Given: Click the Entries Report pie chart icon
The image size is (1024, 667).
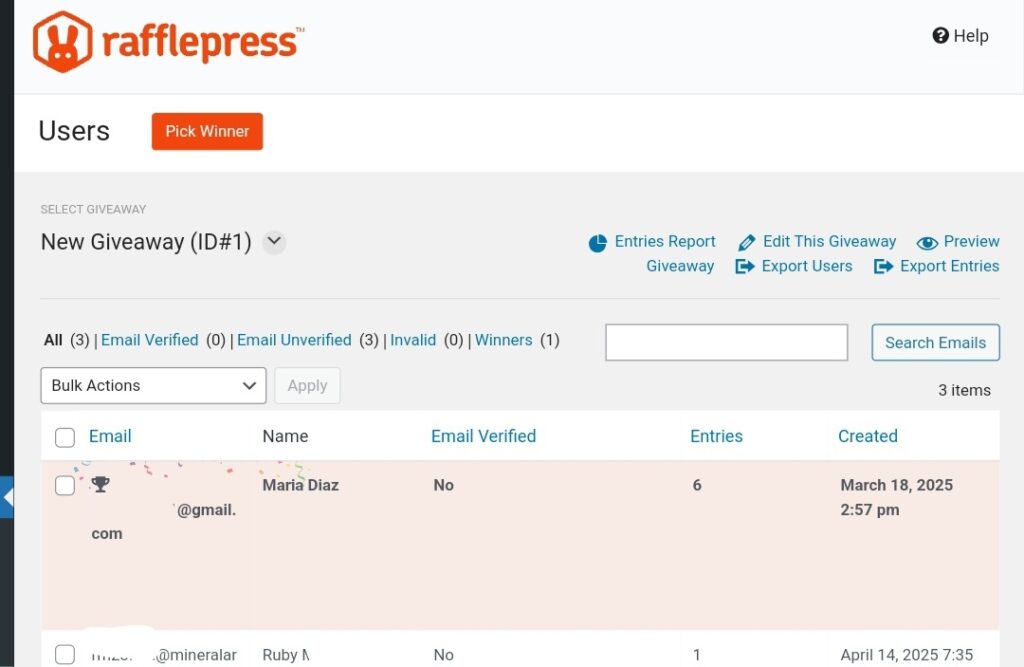Looking at the screenshot, I should 598,243.
